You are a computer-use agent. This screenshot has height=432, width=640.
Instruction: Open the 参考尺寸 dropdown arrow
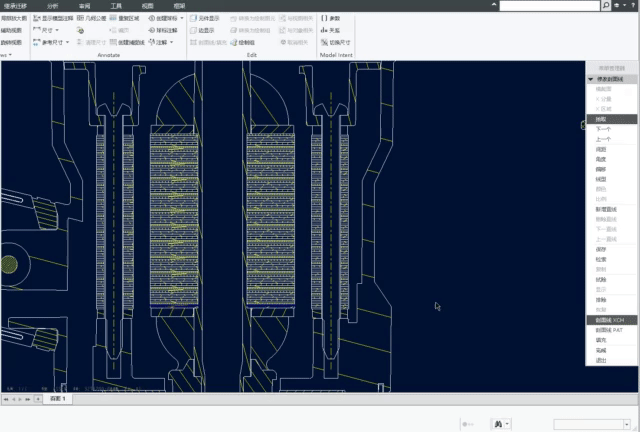[67, 42]
